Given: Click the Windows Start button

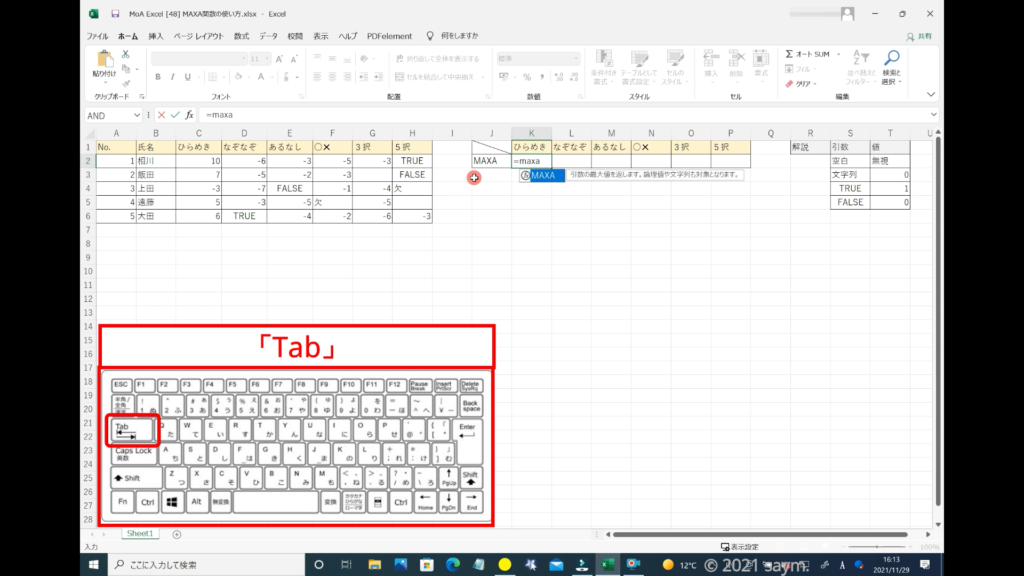Looking at the screenshot, I should (94, 565).
